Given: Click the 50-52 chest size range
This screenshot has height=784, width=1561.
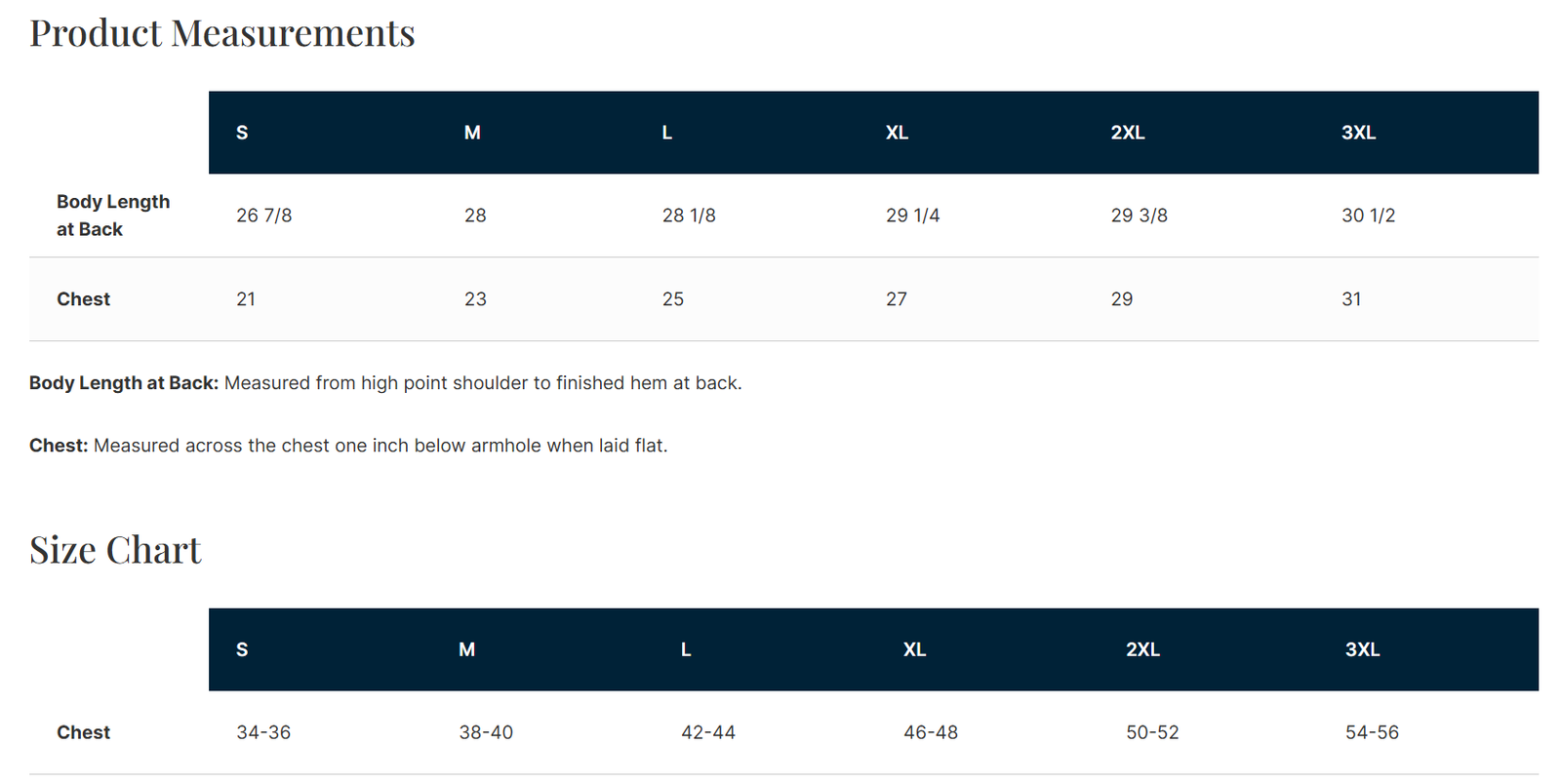Looking at the screenshot, I should 1152,732.
